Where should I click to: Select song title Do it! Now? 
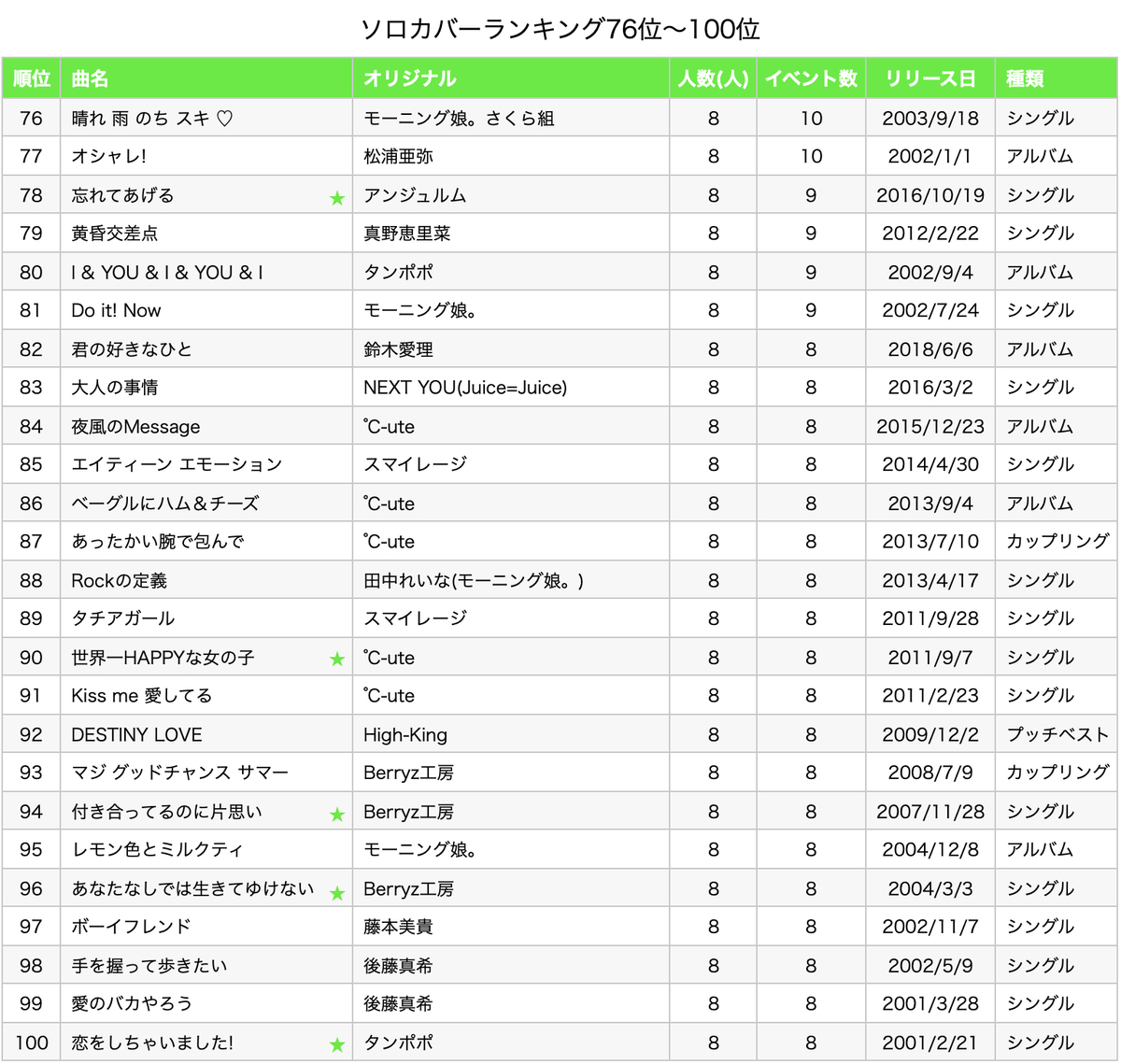tap(116, 310)
